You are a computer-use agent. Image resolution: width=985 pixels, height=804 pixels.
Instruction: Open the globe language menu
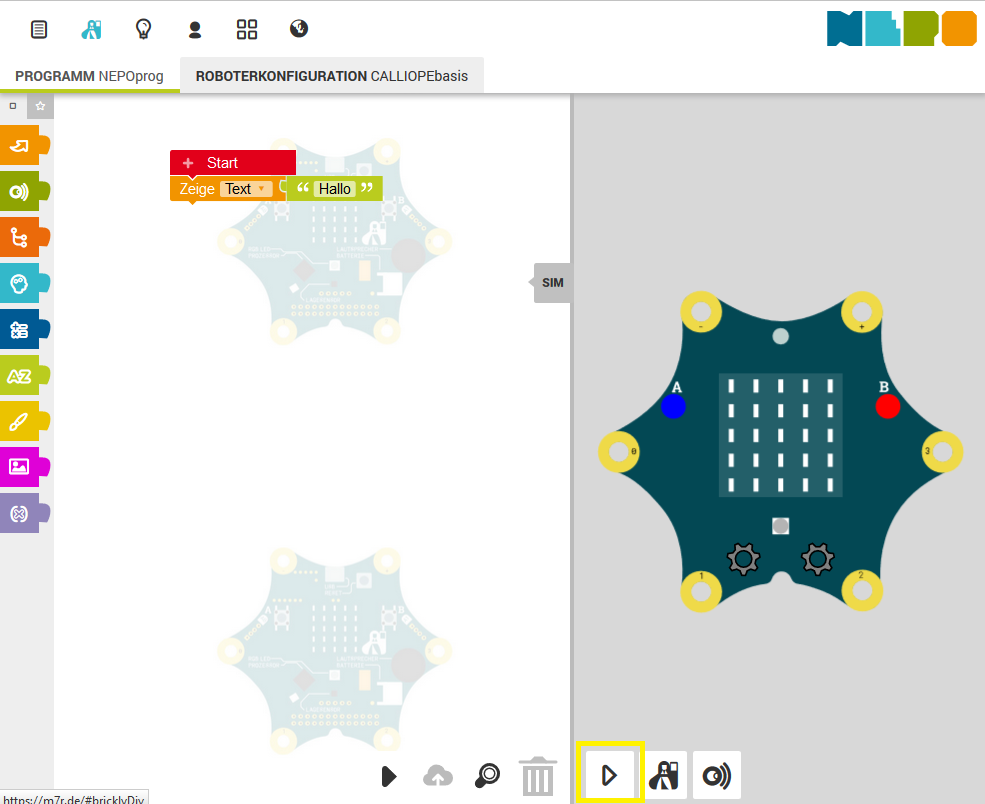[x=298, y=29]
